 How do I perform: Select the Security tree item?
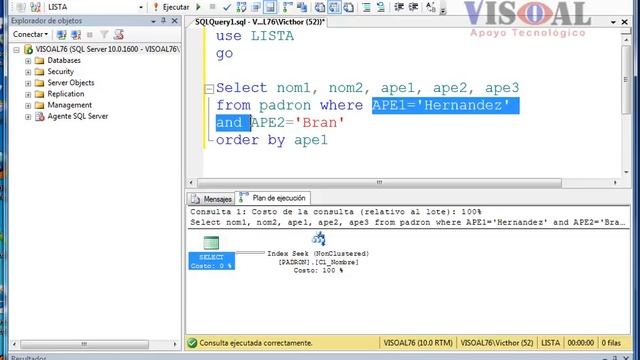pos(60,71)
